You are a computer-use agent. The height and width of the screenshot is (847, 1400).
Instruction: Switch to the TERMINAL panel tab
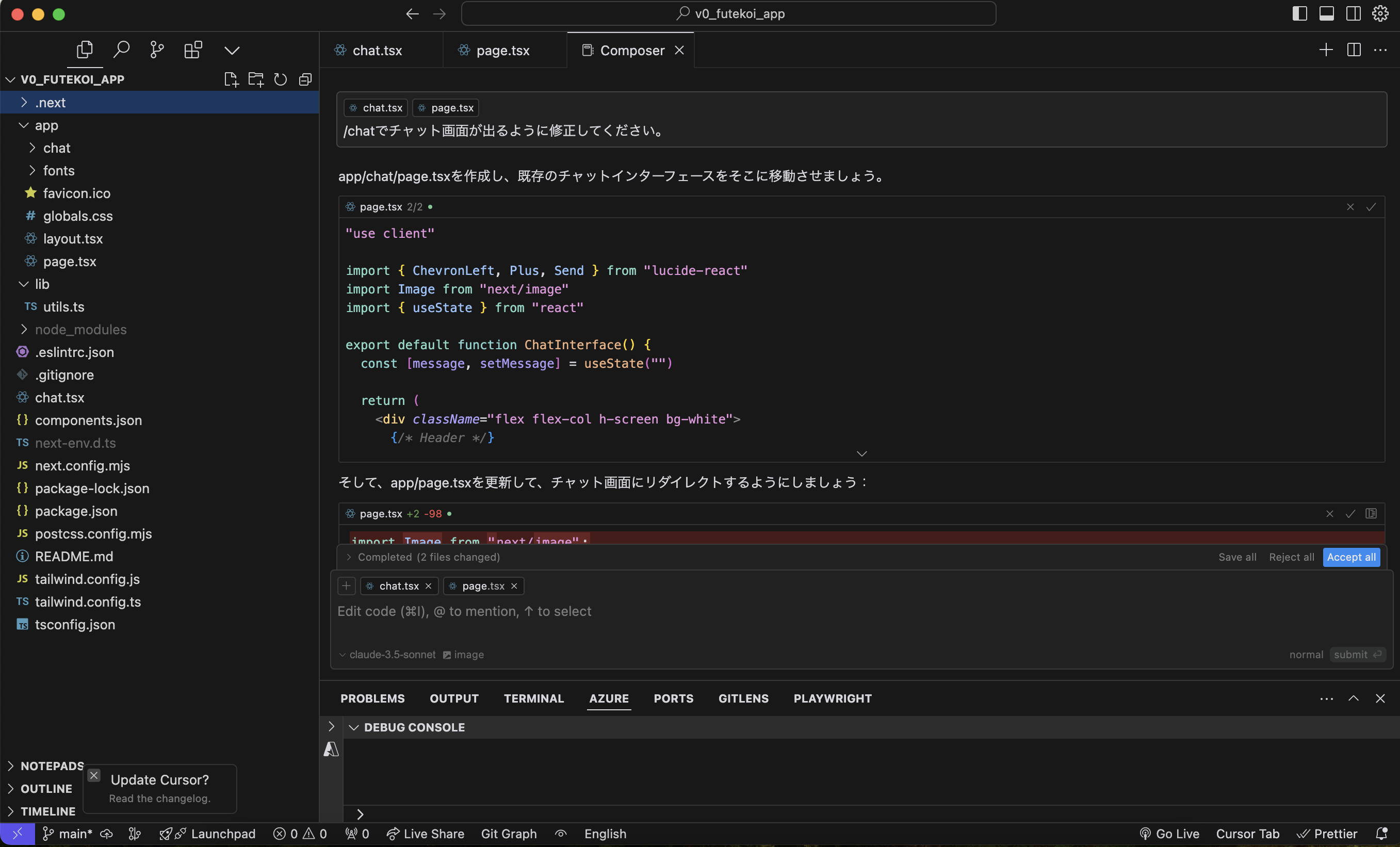pos(533,698)
